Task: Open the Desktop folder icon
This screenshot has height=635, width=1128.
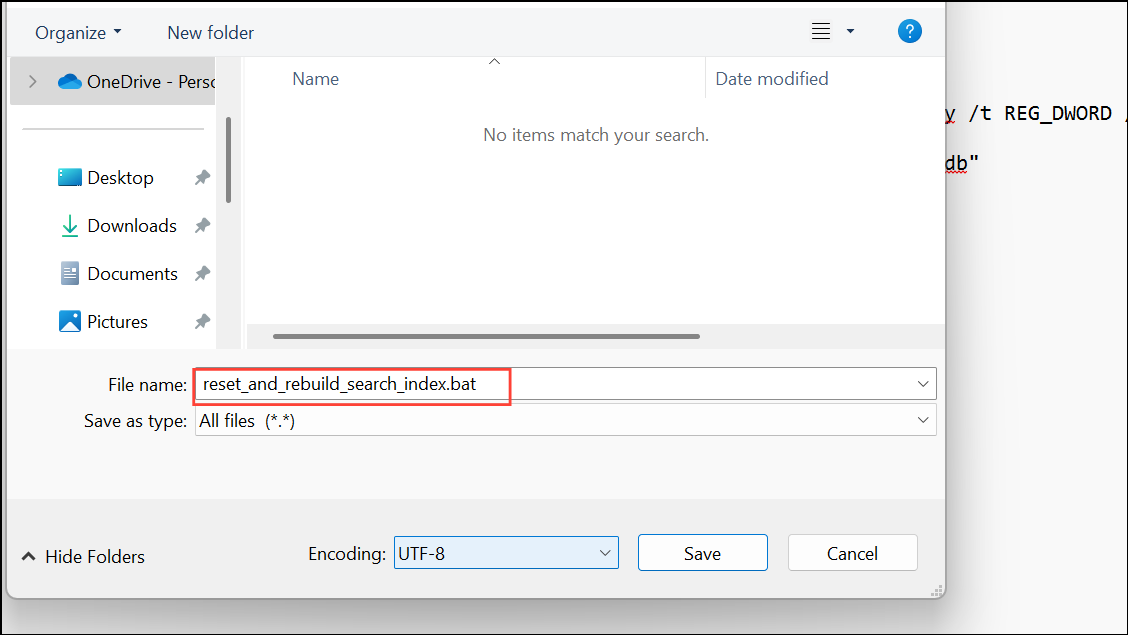Action: pyautogui.click(x=70, y=176)
